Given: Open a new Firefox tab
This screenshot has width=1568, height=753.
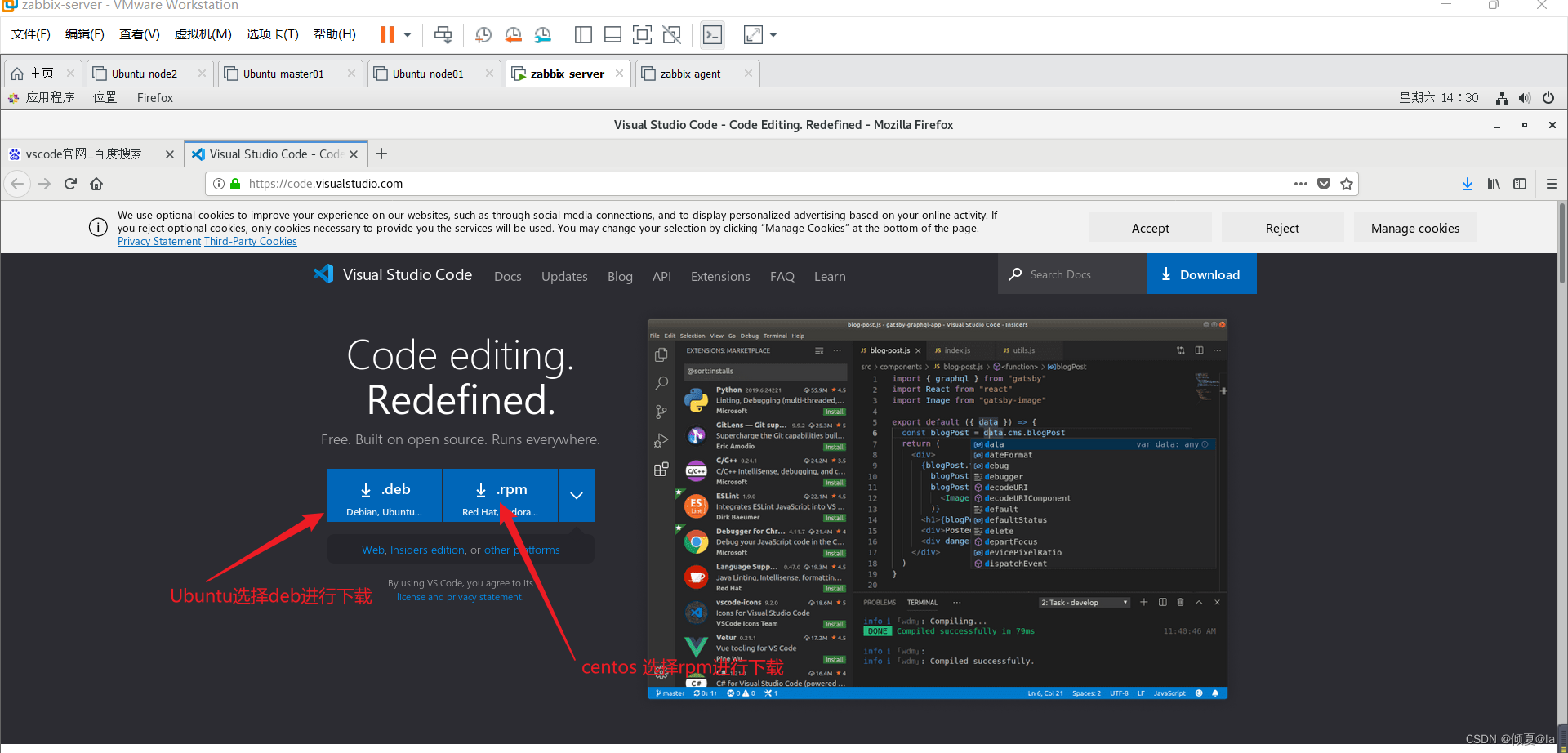Looking at the screenshot, I should (x=381, y=154).
